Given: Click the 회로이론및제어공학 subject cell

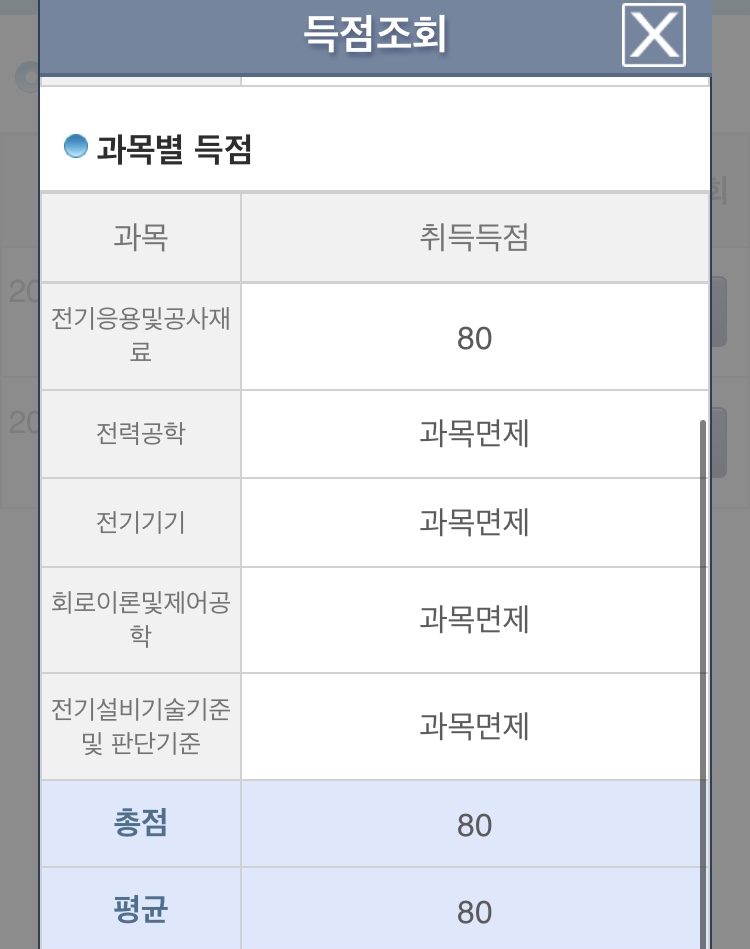Looking at the screenshot, I should tap(140, 619).
